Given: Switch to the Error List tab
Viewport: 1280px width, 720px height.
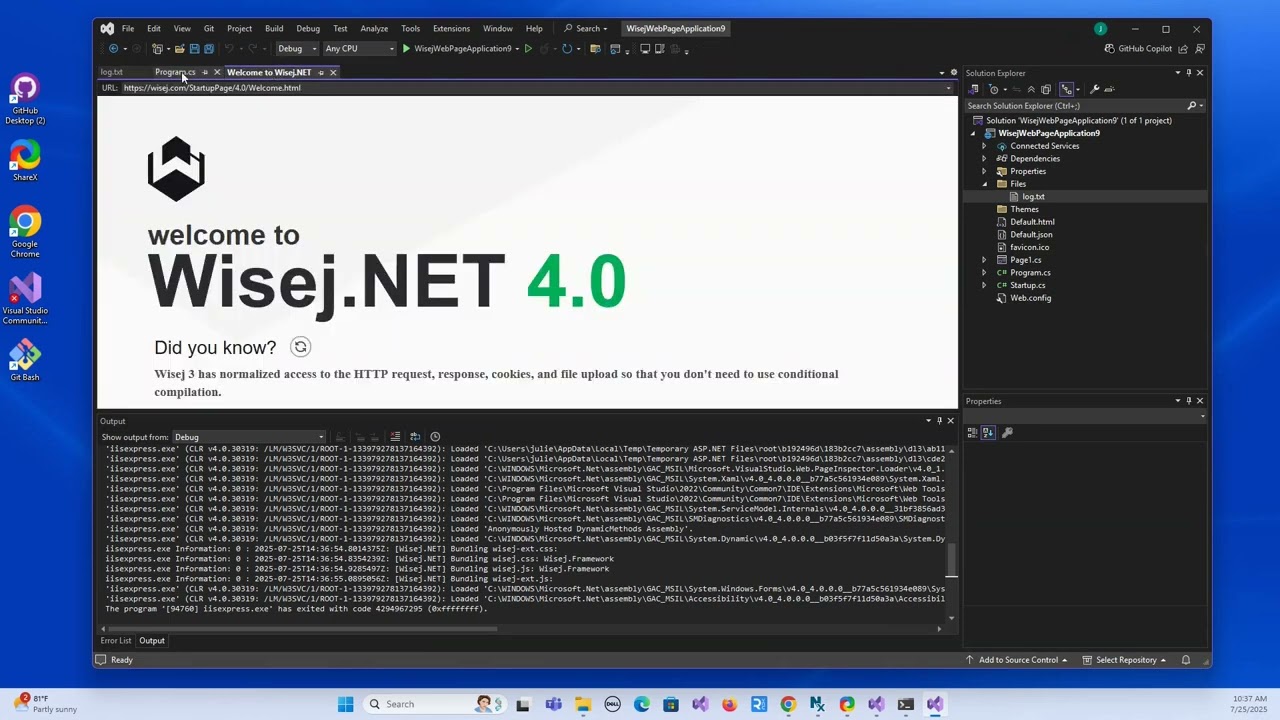Looking at the screenshot, I should [116, 640].
